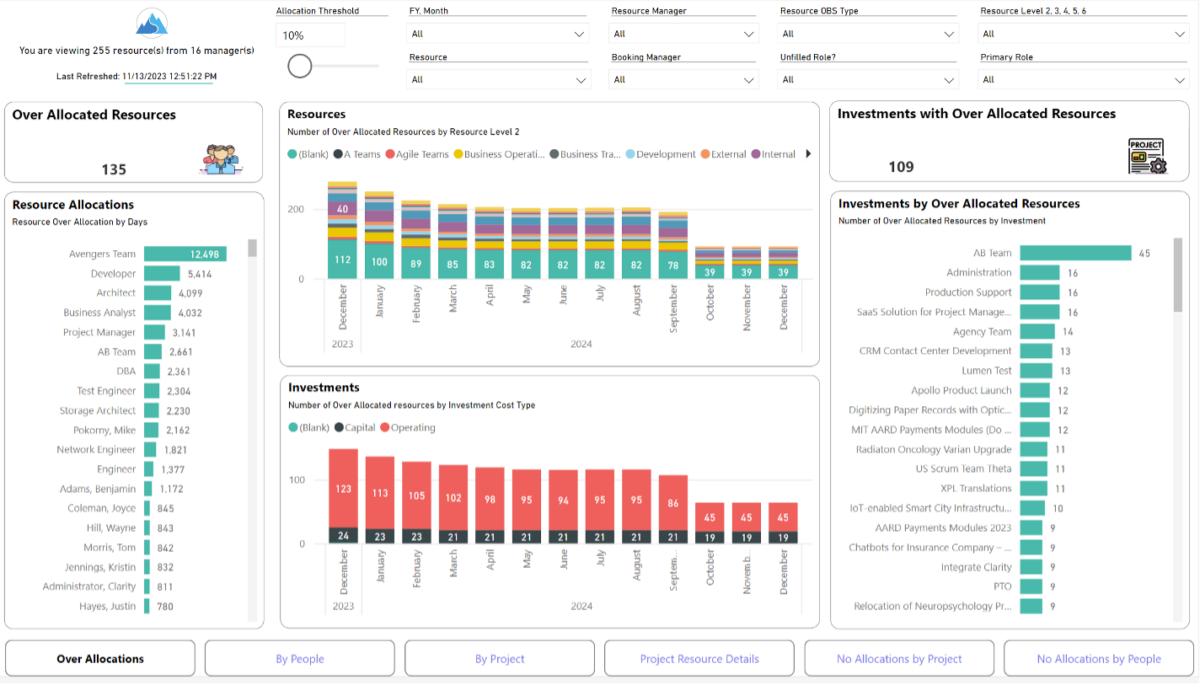This screenshot has width=1200, height=685.
Task: Click the Allocation Threshold slider handle
Action: pos(298,65)
